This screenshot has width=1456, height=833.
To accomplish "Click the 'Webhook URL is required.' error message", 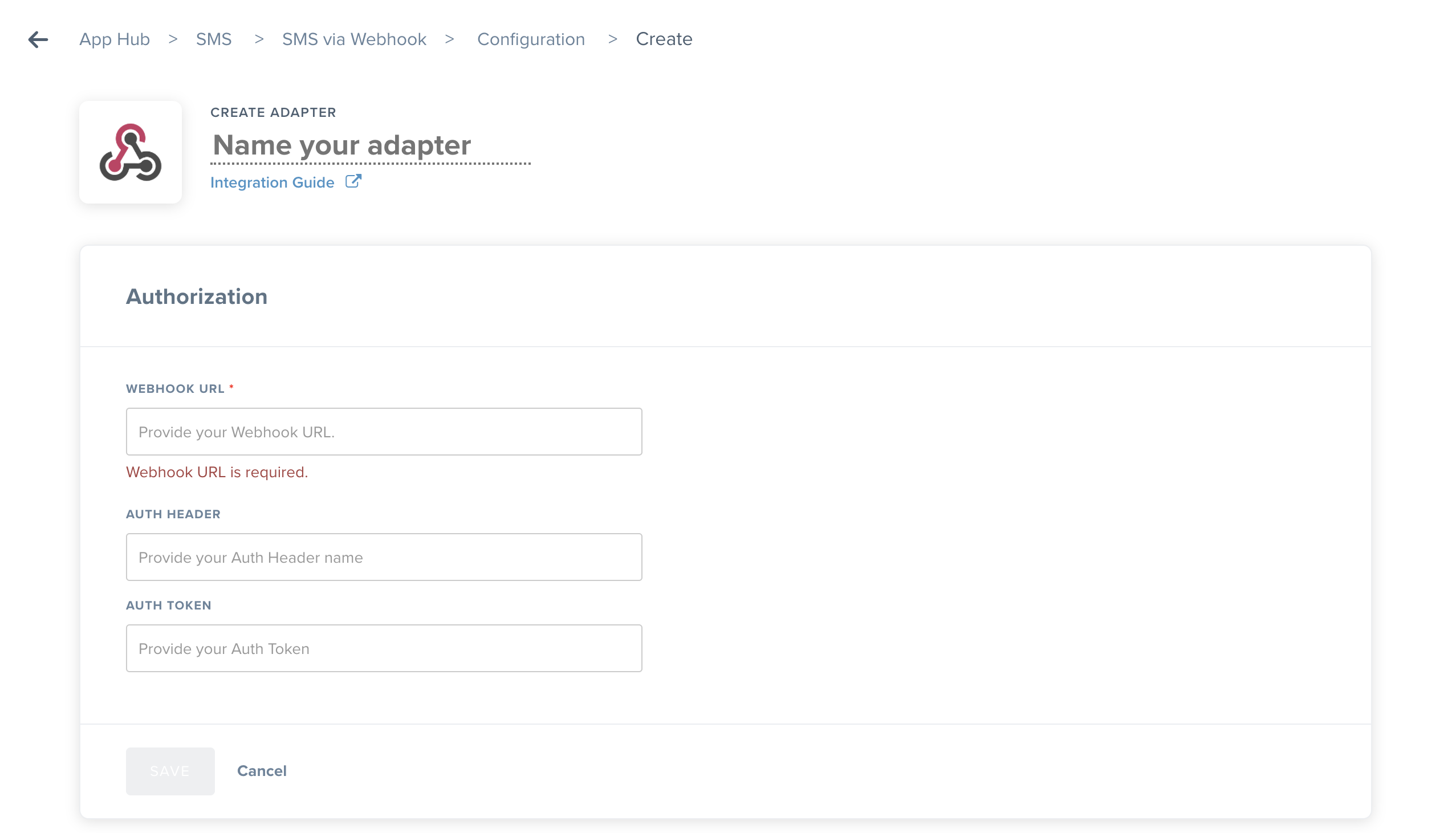I will click(217, 473).
